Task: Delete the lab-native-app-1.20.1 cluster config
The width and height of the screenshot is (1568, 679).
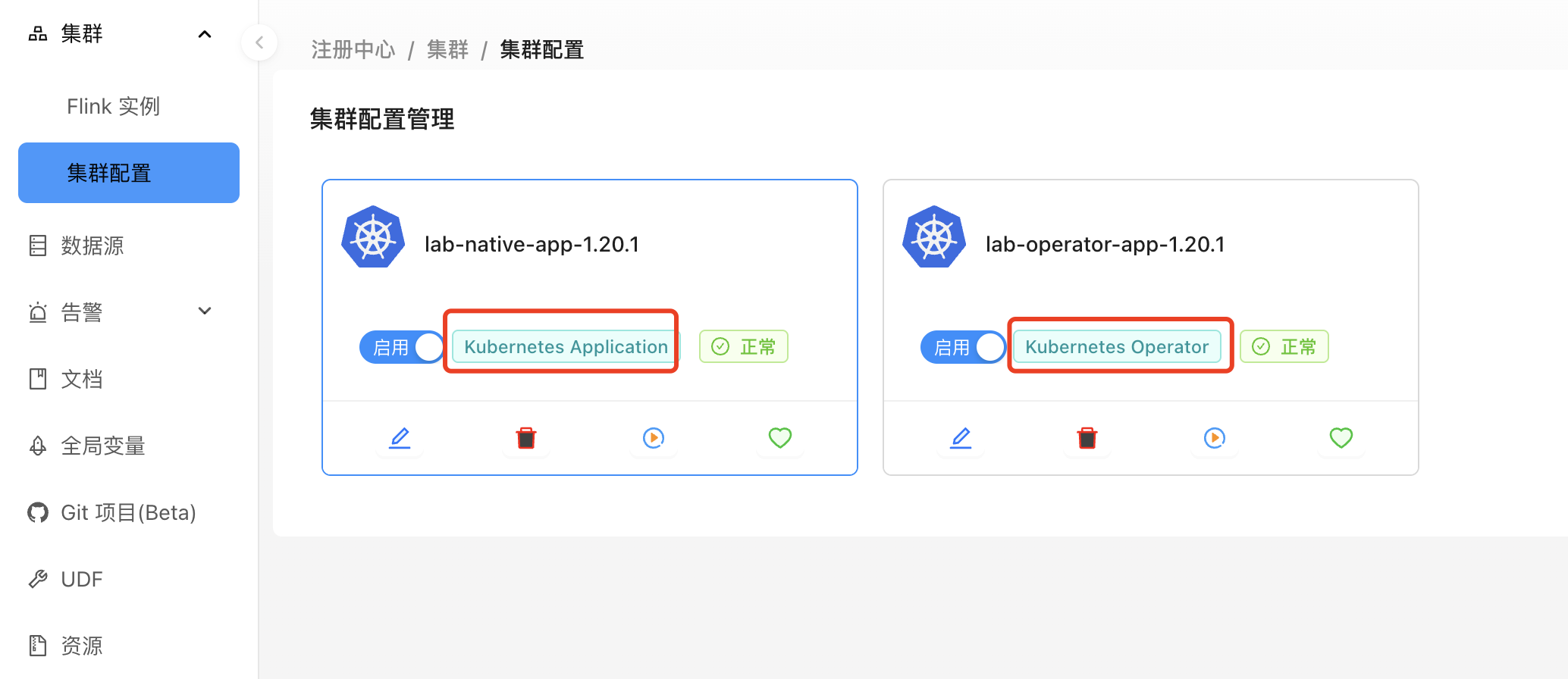Action: pyautogui.click(x=526, y=438)
